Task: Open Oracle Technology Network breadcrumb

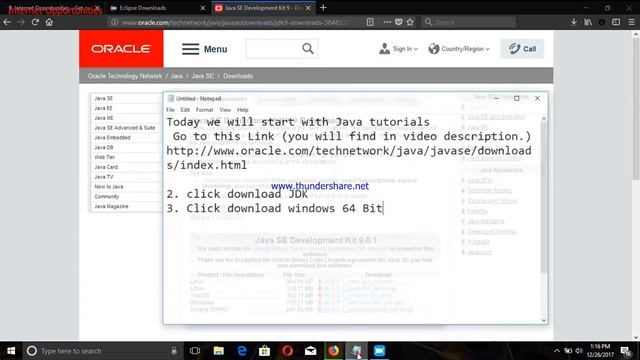Action: (125, 76)
